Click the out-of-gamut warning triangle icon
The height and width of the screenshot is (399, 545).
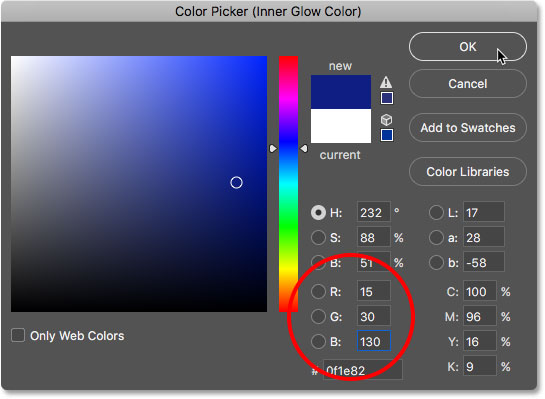(x=386, y=82)
